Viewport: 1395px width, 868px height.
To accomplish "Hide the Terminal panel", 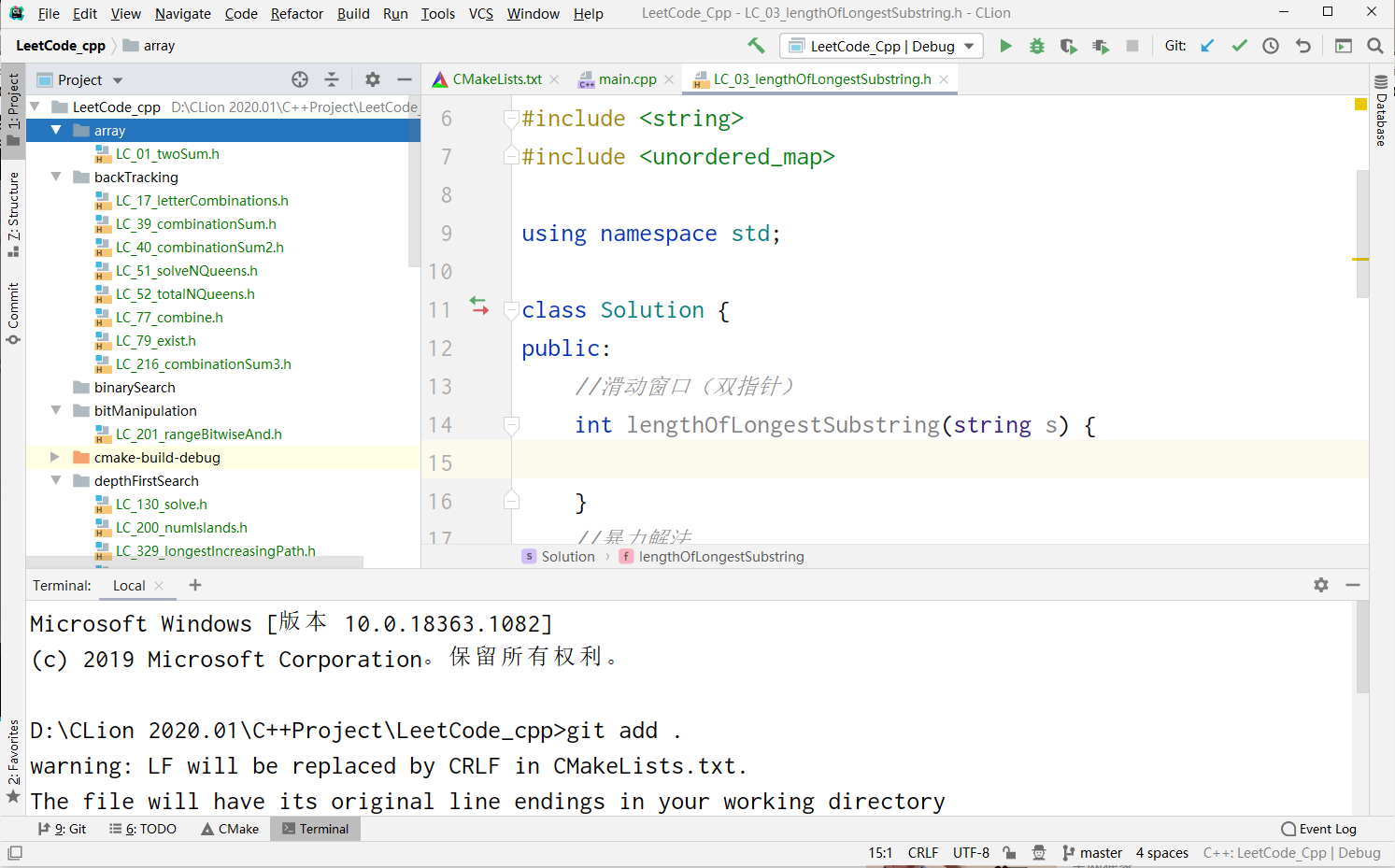I will coord(1353,585).
